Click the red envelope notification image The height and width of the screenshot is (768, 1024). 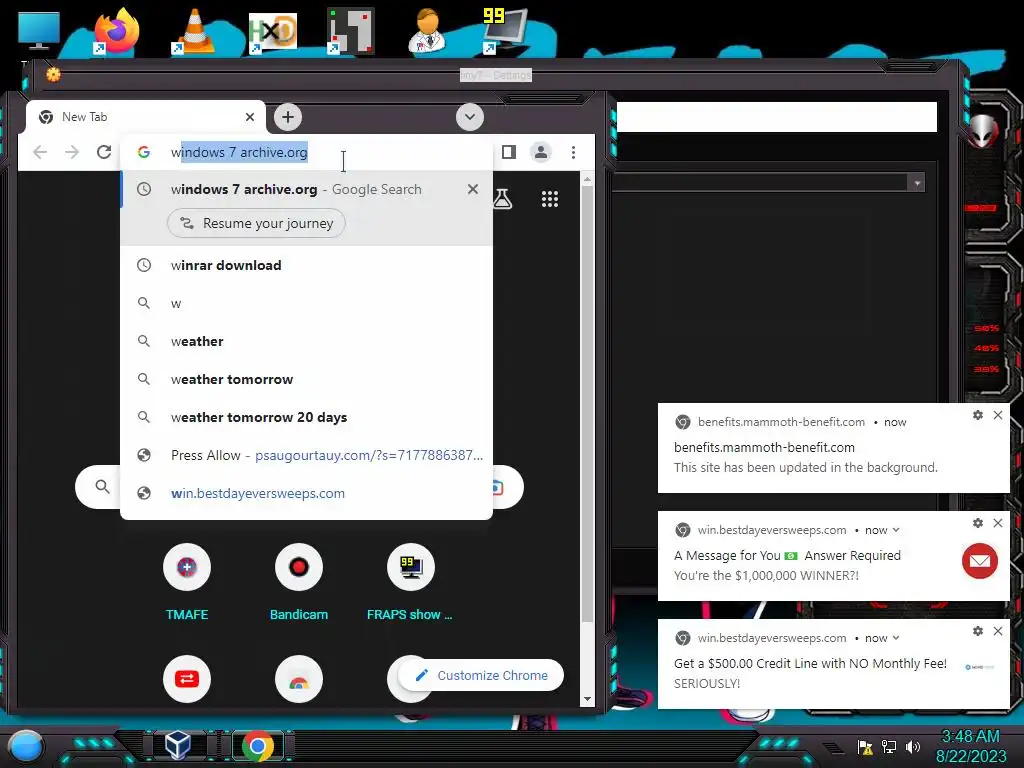coord(980,561)
